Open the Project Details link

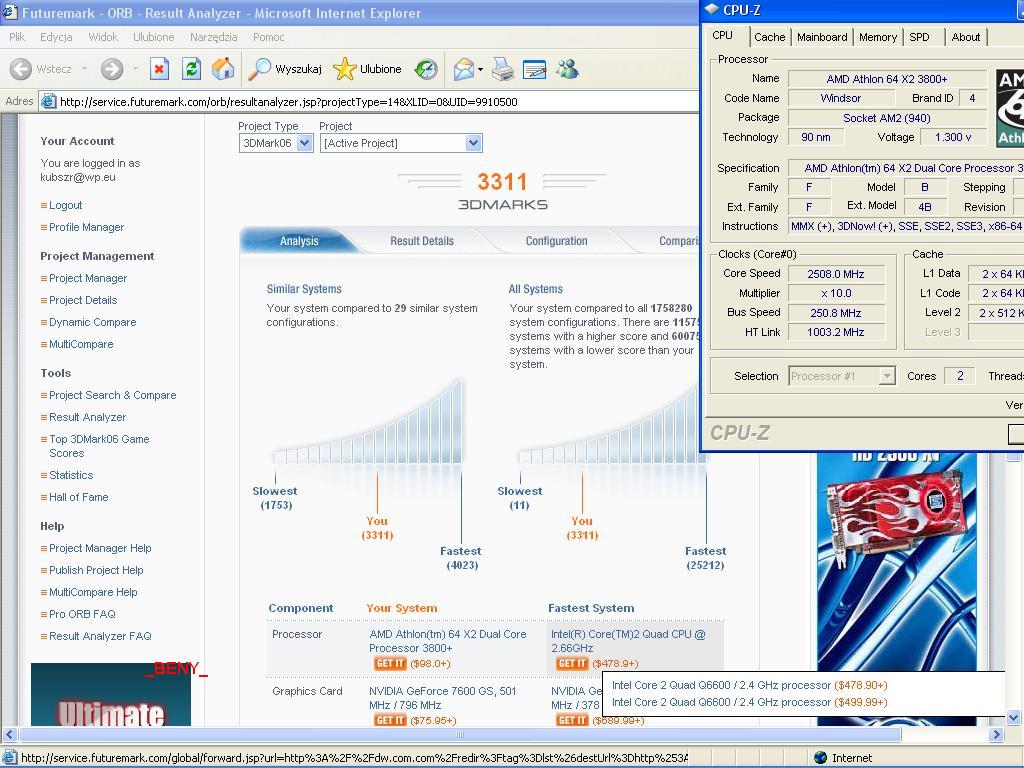83,300
